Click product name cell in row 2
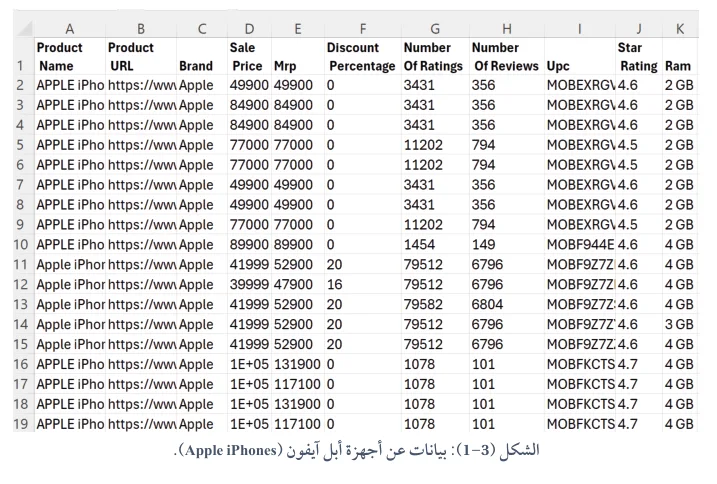This screenshot has width=717, height=484. (x=70, y=85)
